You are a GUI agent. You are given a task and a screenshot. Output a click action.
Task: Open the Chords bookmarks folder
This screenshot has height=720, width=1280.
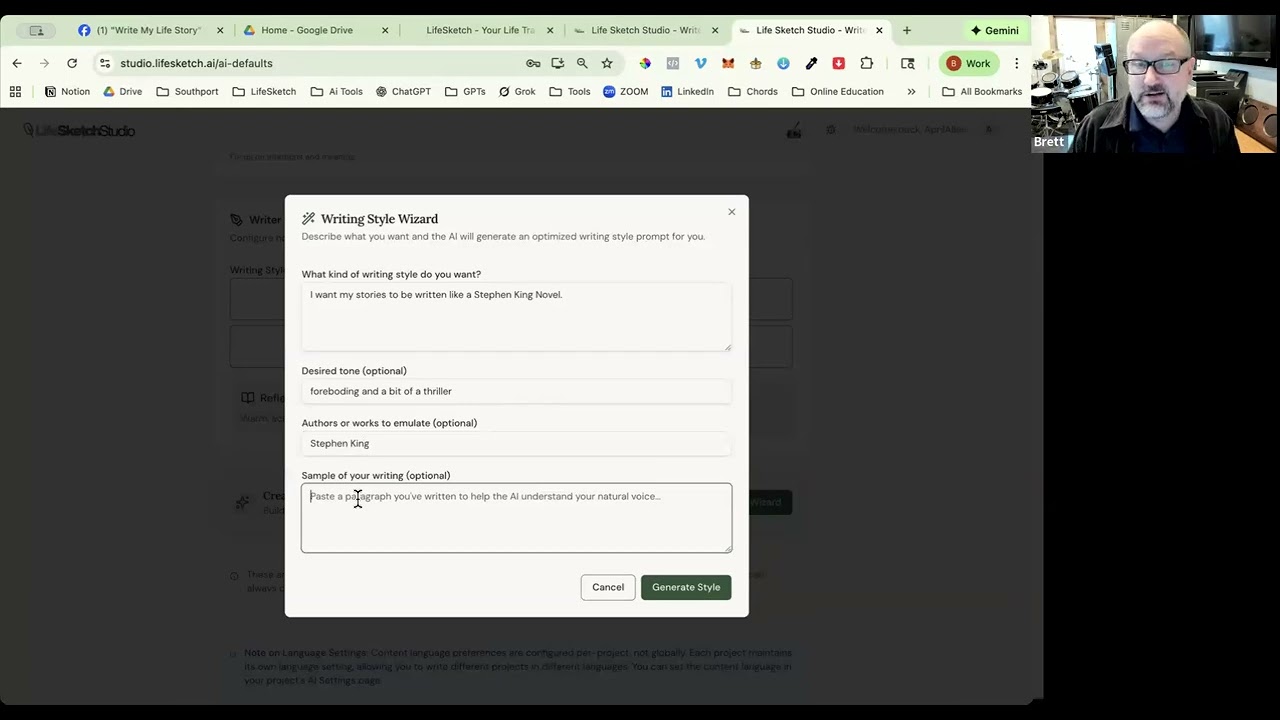753,91
